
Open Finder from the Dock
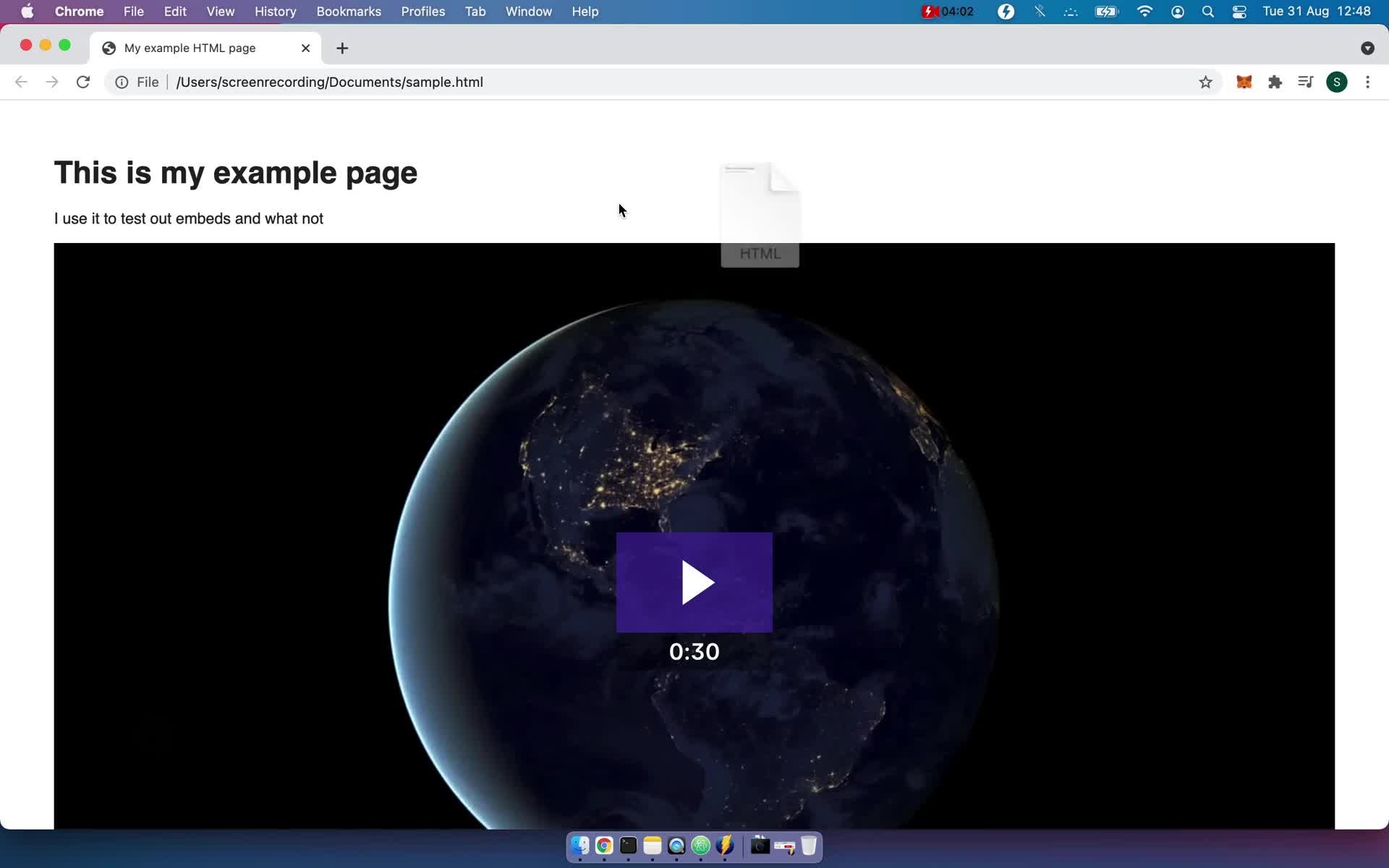click(x=580, y=846)
